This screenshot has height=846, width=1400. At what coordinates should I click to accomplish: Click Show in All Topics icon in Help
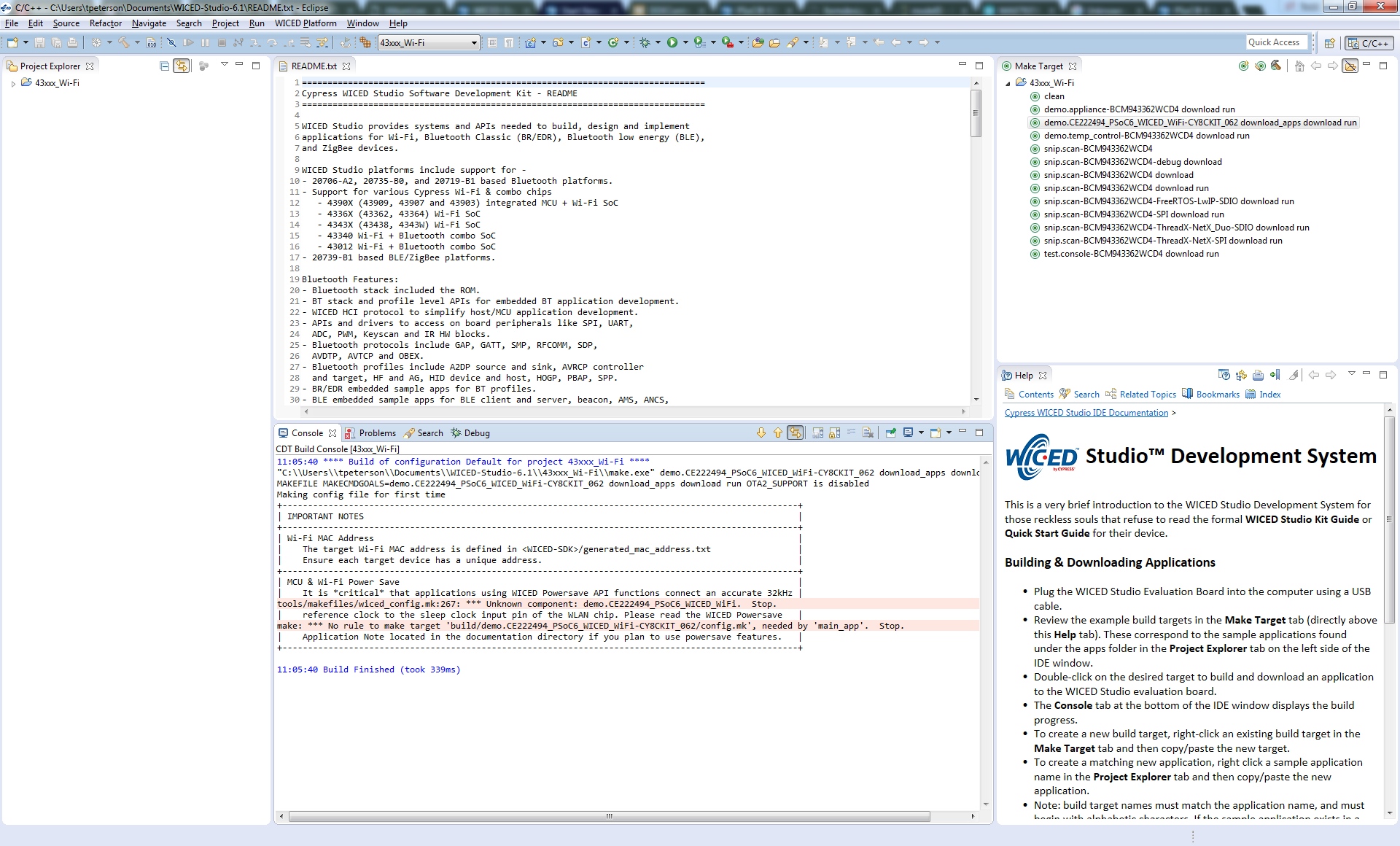click(1241, 376)
